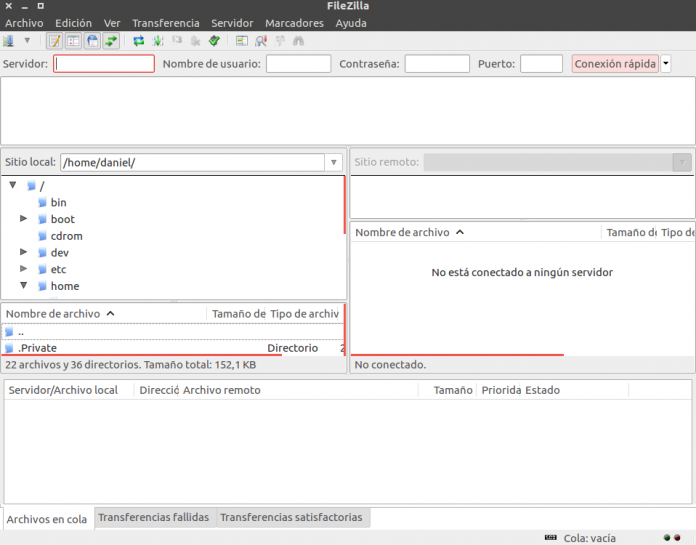
Task: Enable directory comparison from toolbar
Action: [x=261, y=41]
